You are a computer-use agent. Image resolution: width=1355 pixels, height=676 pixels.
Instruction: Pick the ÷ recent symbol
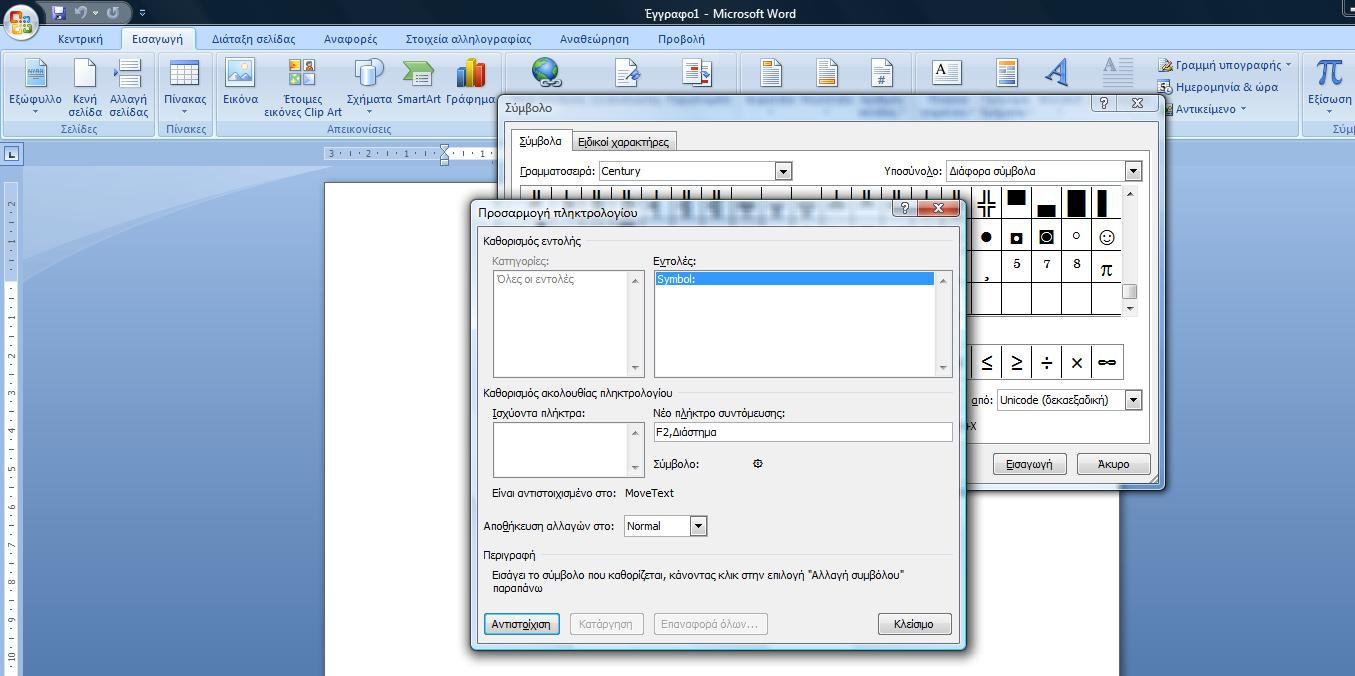coord(1046,362)
